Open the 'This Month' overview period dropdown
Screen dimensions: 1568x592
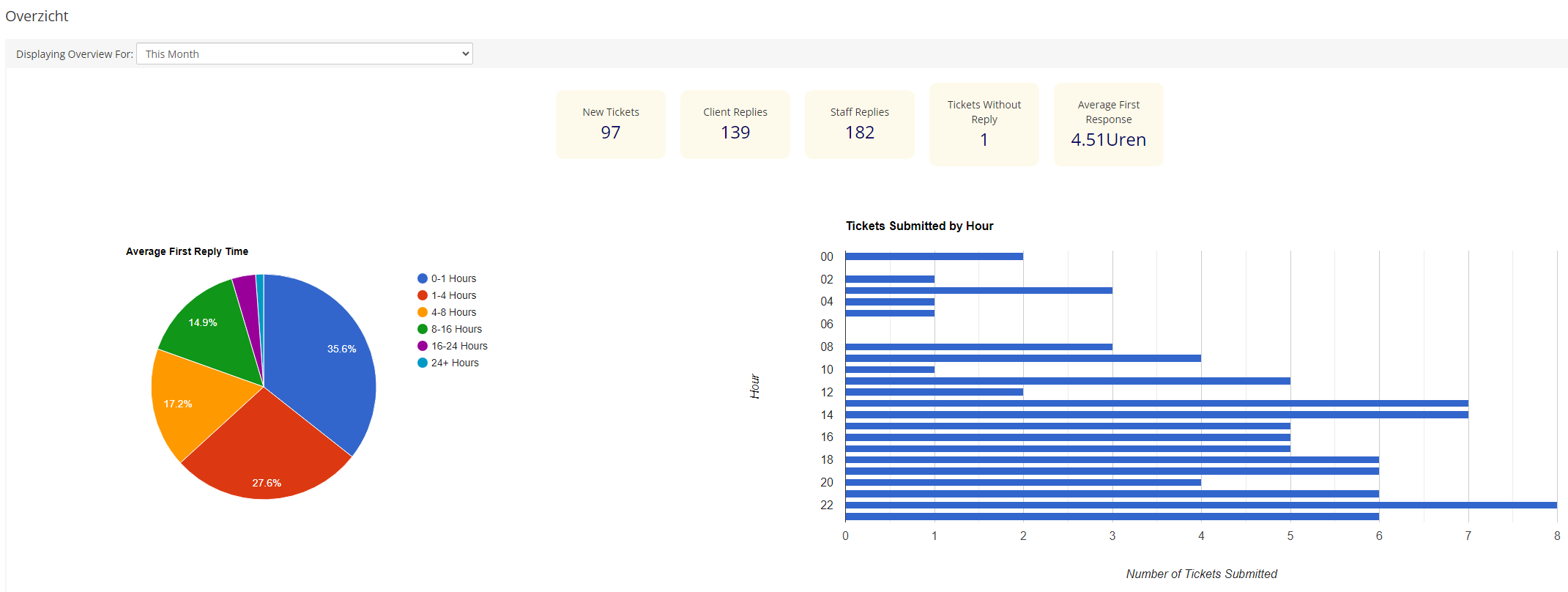pos(304,53)
